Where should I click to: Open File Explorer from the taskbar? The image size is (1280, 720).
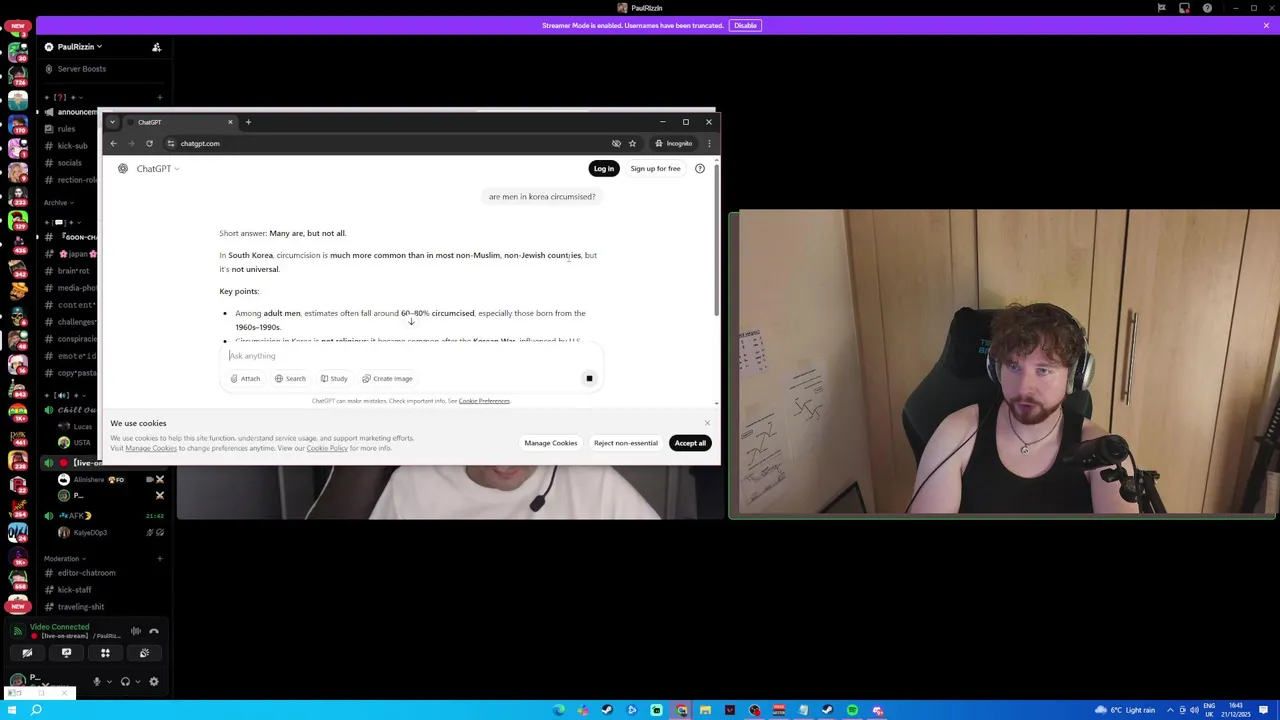[x=705, y=710]
